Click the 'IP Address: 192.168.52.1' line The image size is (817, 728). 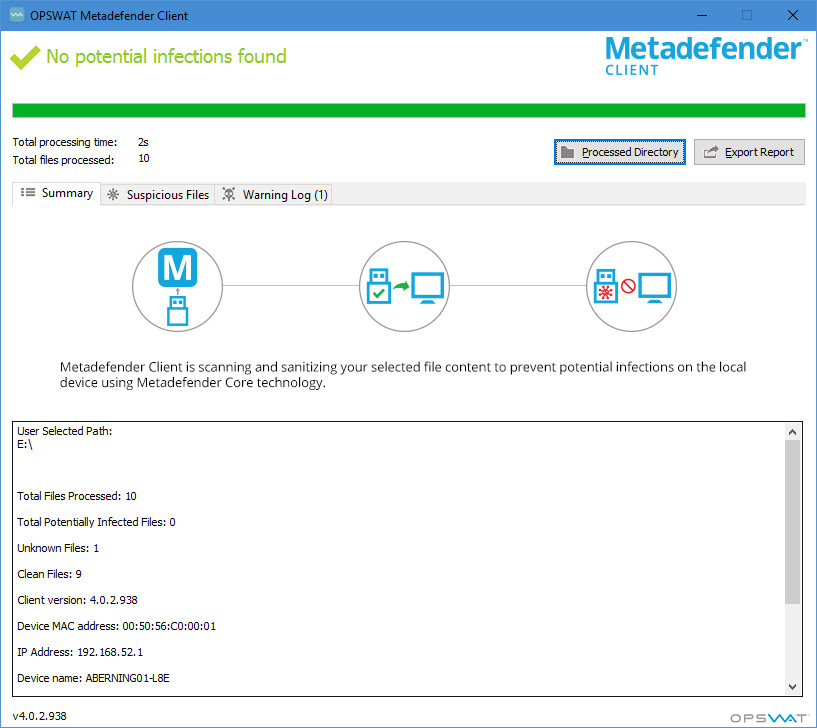(80, 652)
